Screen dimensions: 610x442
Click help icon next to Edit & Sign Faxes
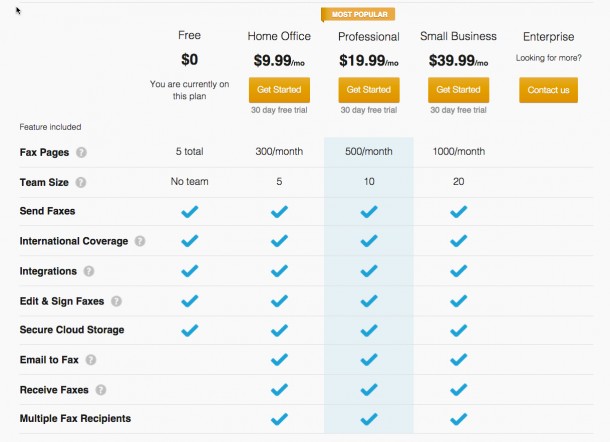(116, 301)
